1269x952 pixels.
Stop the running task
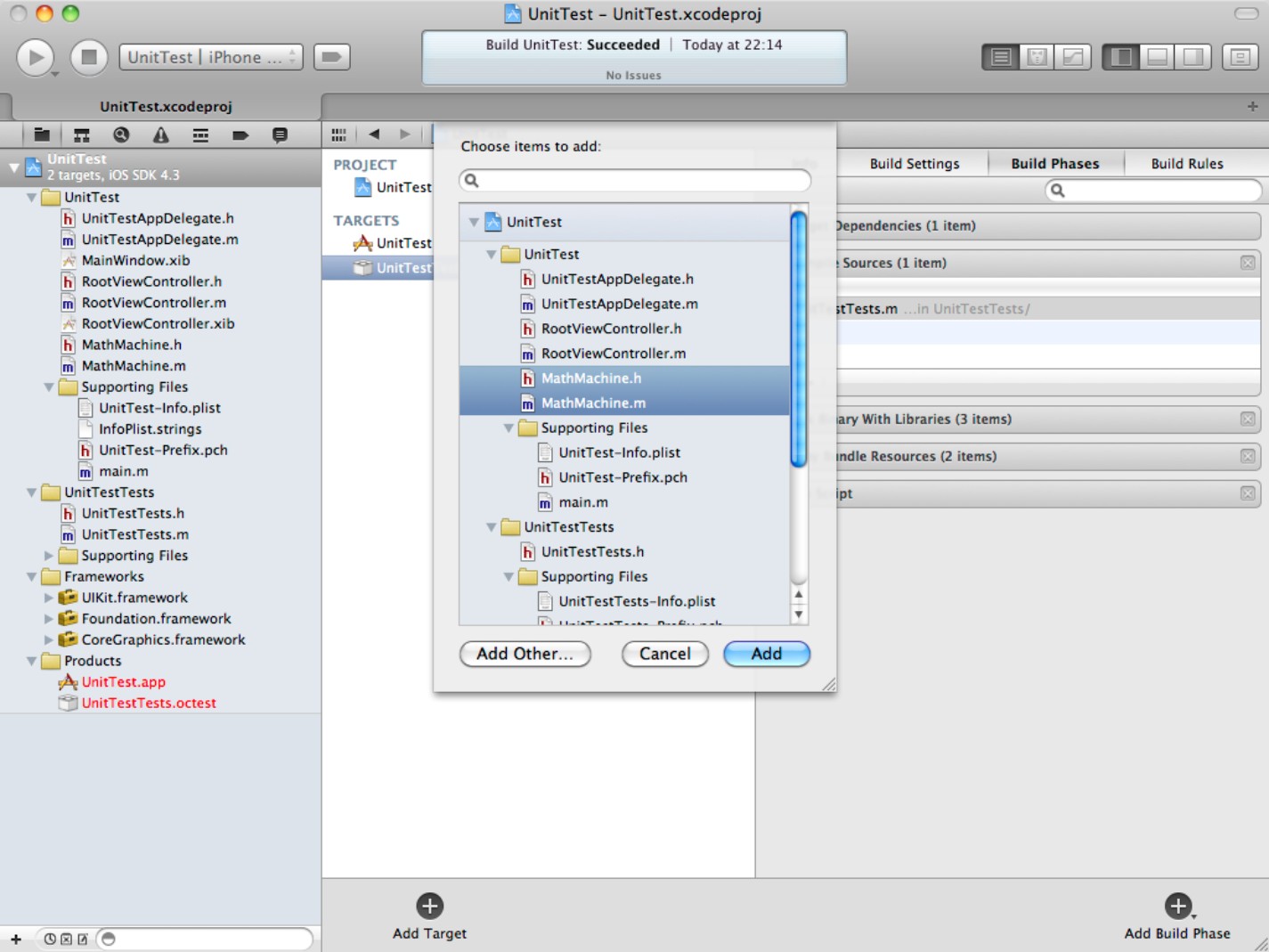[89, 57]
